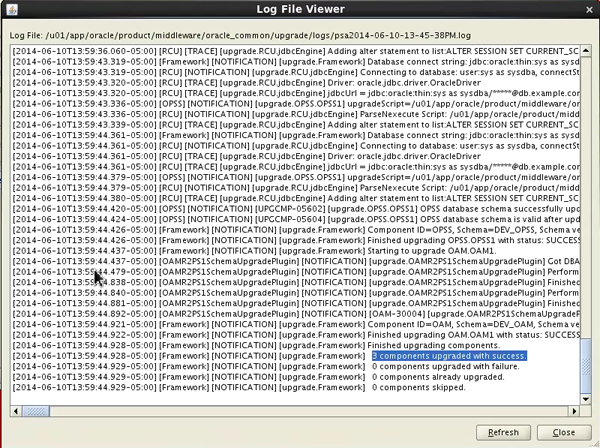Click vertical scrollbar down arrow
600x448 pixels.
click(x=586, y=399)
